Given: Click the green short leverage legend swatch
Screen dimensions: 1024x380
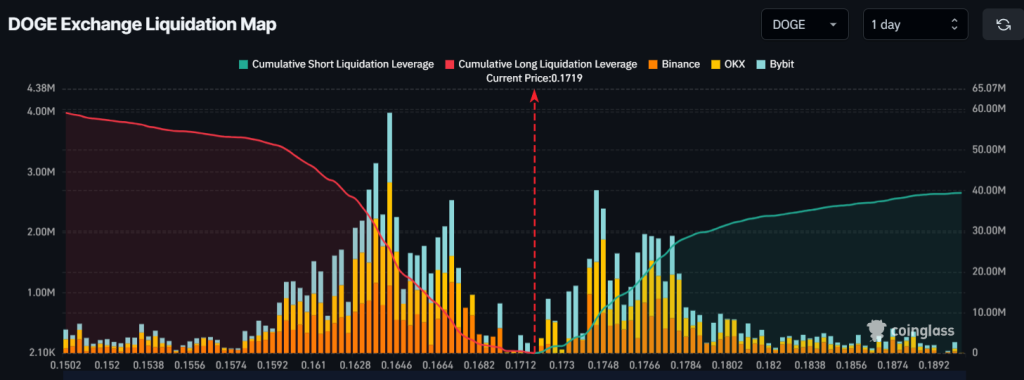Looking at the screenshot, I should 244,65.
